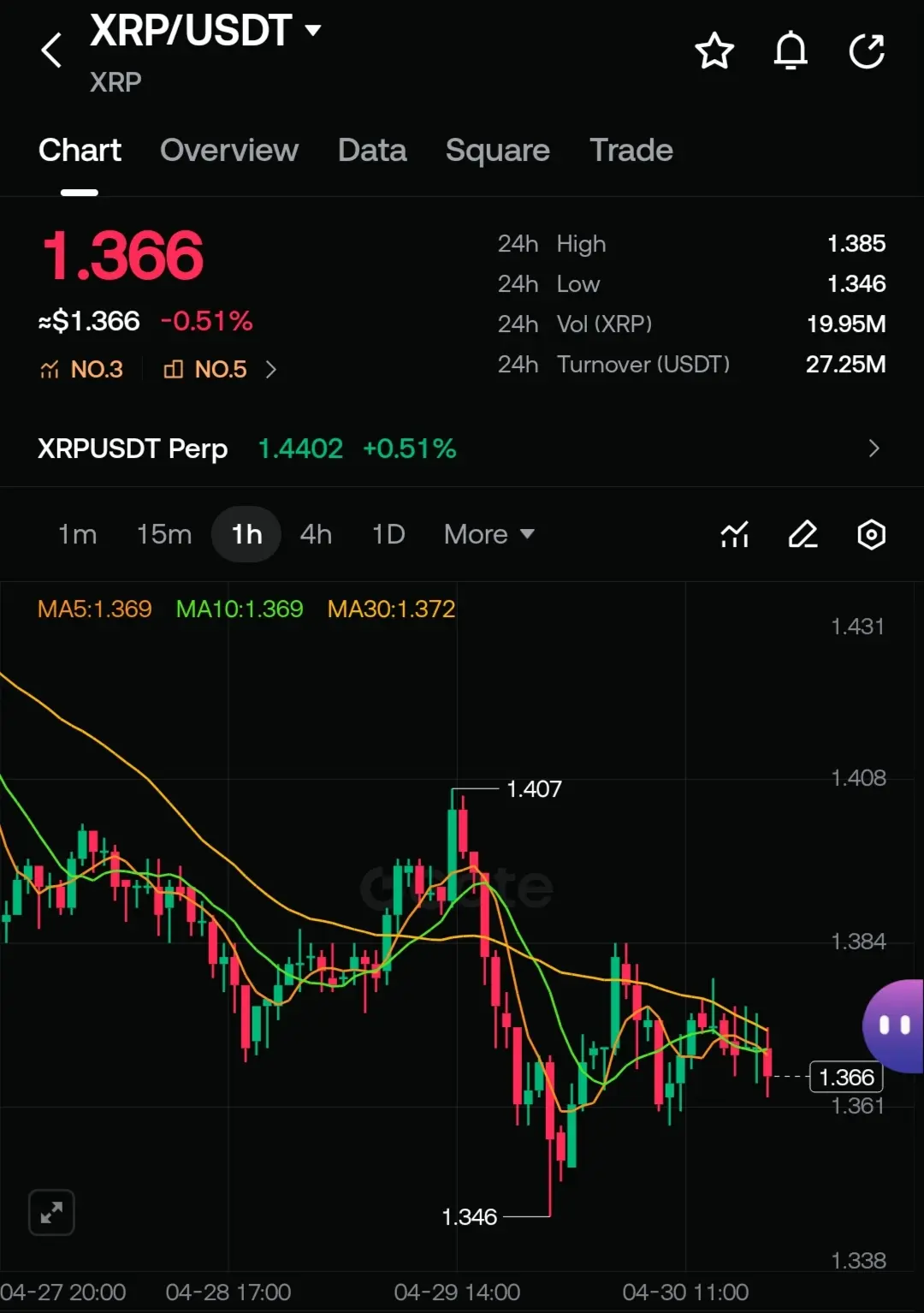Select the 15m timeframe

pyautogui.click(x=164, y=534)
